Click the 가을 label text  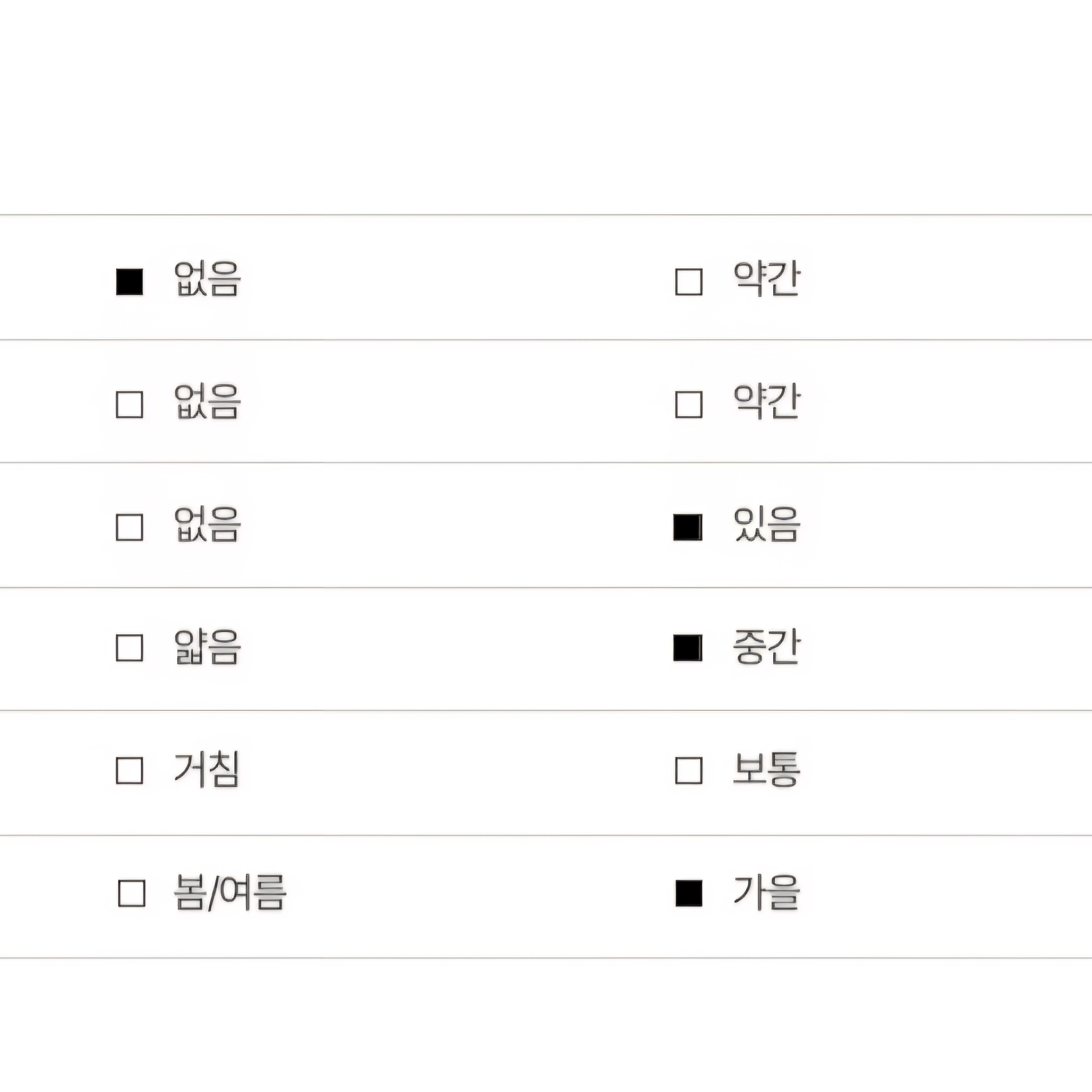click(766, 892)
